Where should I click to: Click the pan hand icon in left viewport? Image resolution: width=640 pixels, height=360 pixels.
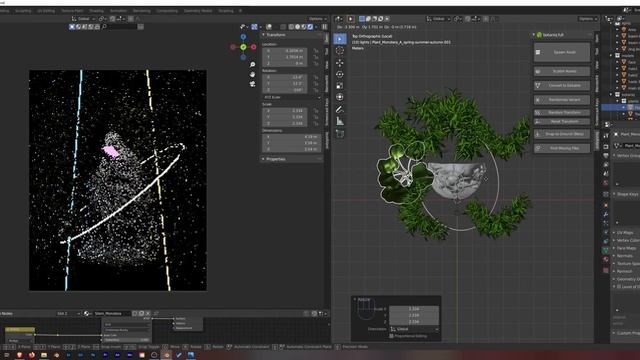(x=253, y=74)
